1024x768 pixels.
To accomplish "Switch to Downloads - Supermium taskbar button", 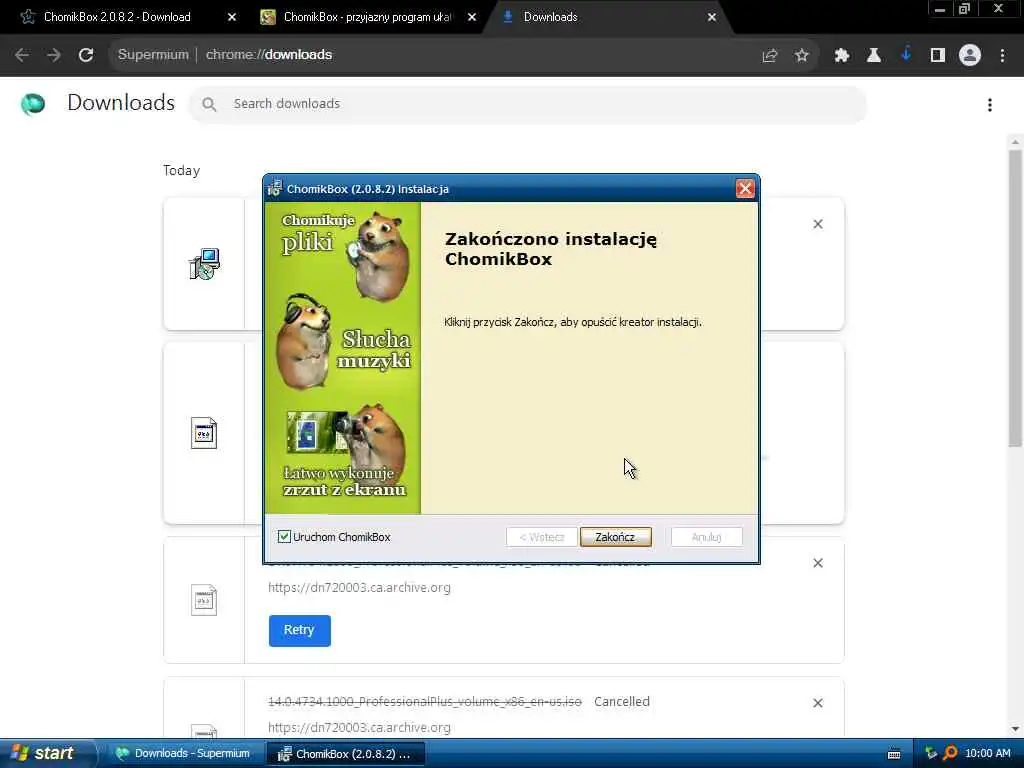I will pos(184,754).
